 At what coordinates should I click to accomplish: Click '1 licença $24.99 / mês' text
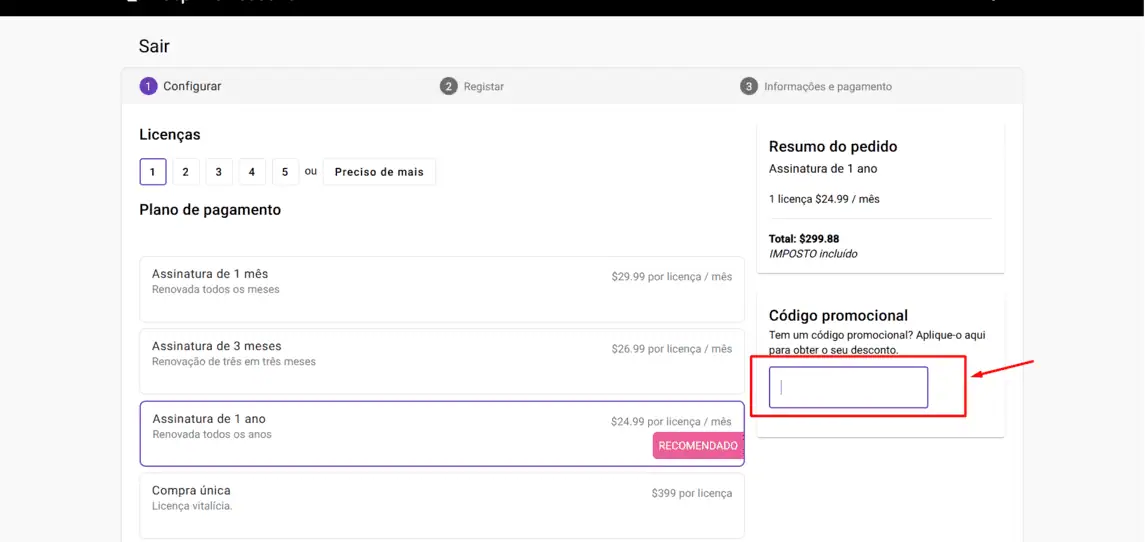(x=824, y=199)
